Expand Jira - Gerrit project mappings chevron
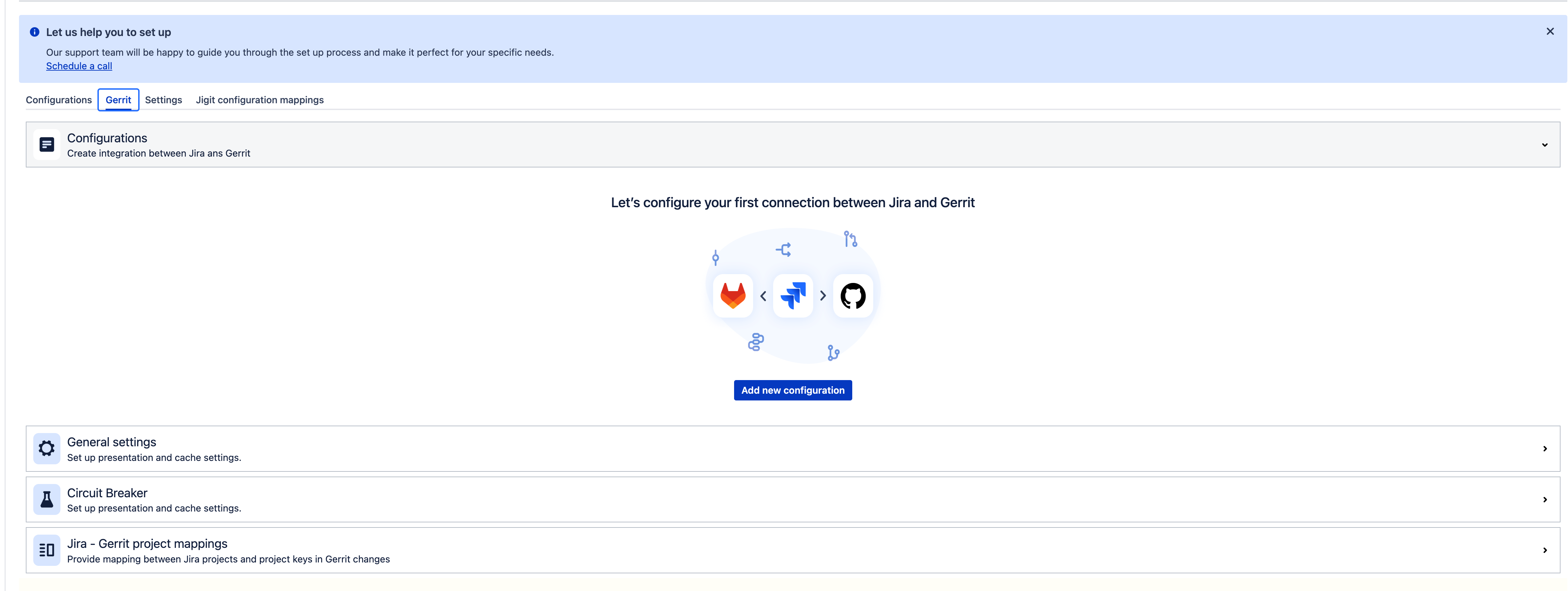The height and width of the screenshot is (591, 1568). [1544, 550]
